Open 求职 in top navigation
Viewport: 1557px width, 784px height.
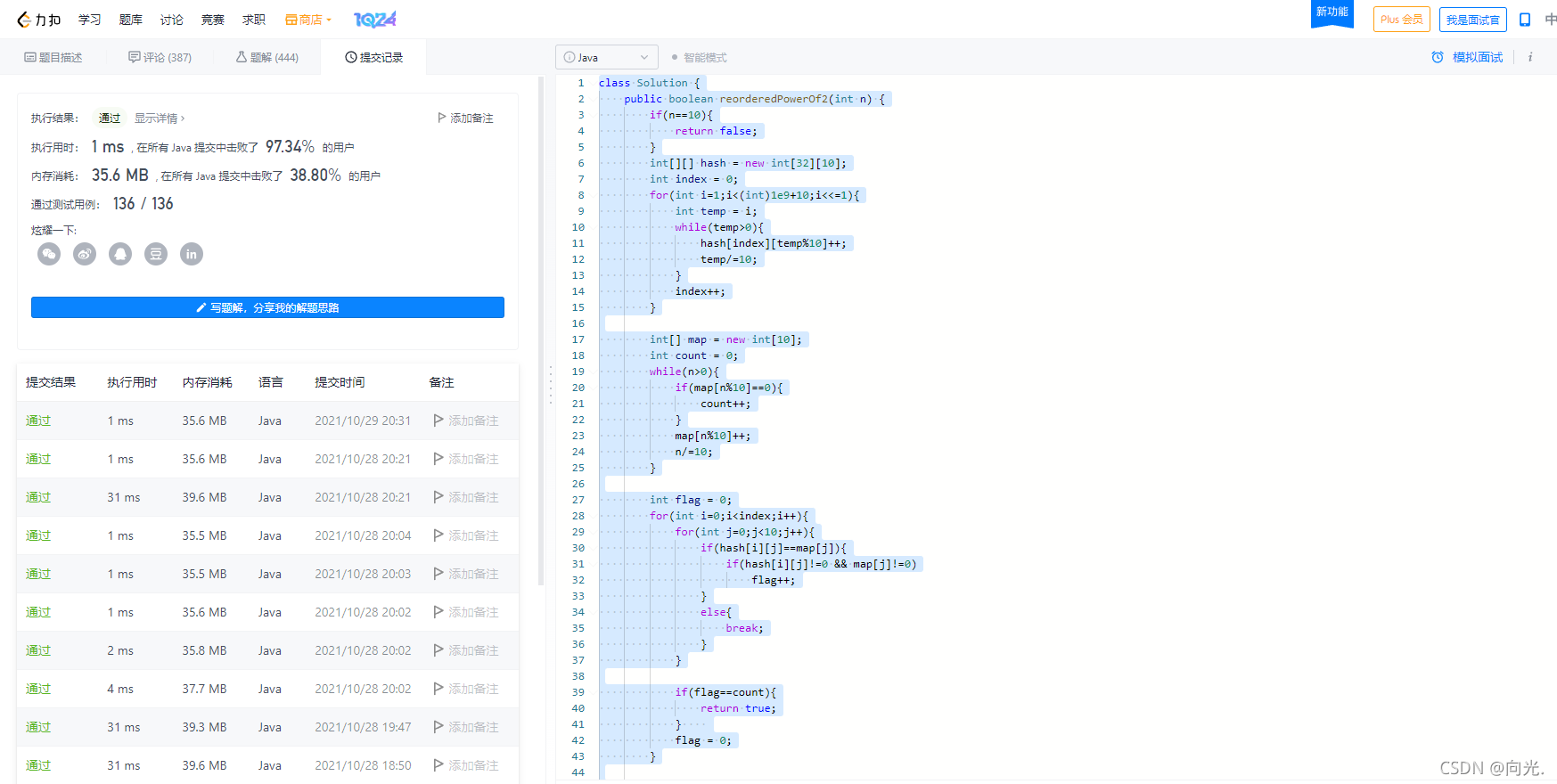[254, 20]
